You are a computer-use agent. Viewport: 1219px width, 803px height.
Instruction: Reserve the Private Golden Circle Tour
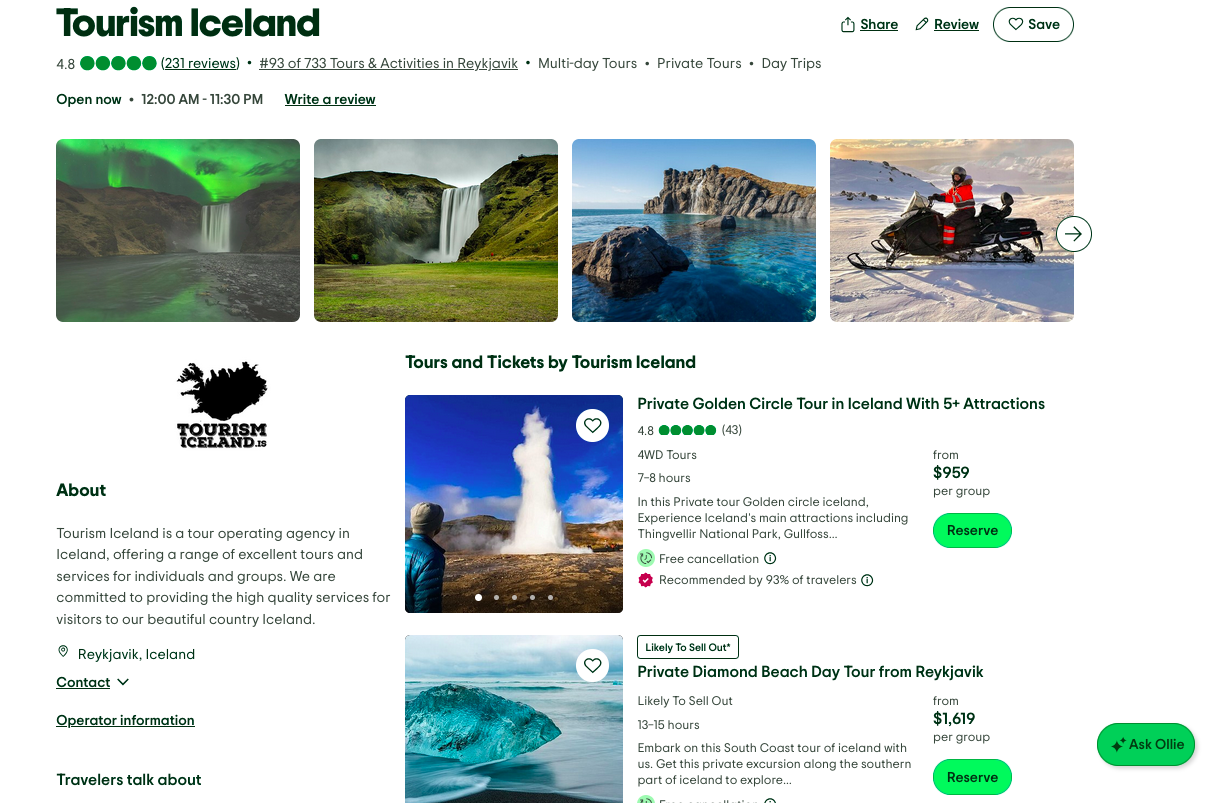click(x=972, y=531)
